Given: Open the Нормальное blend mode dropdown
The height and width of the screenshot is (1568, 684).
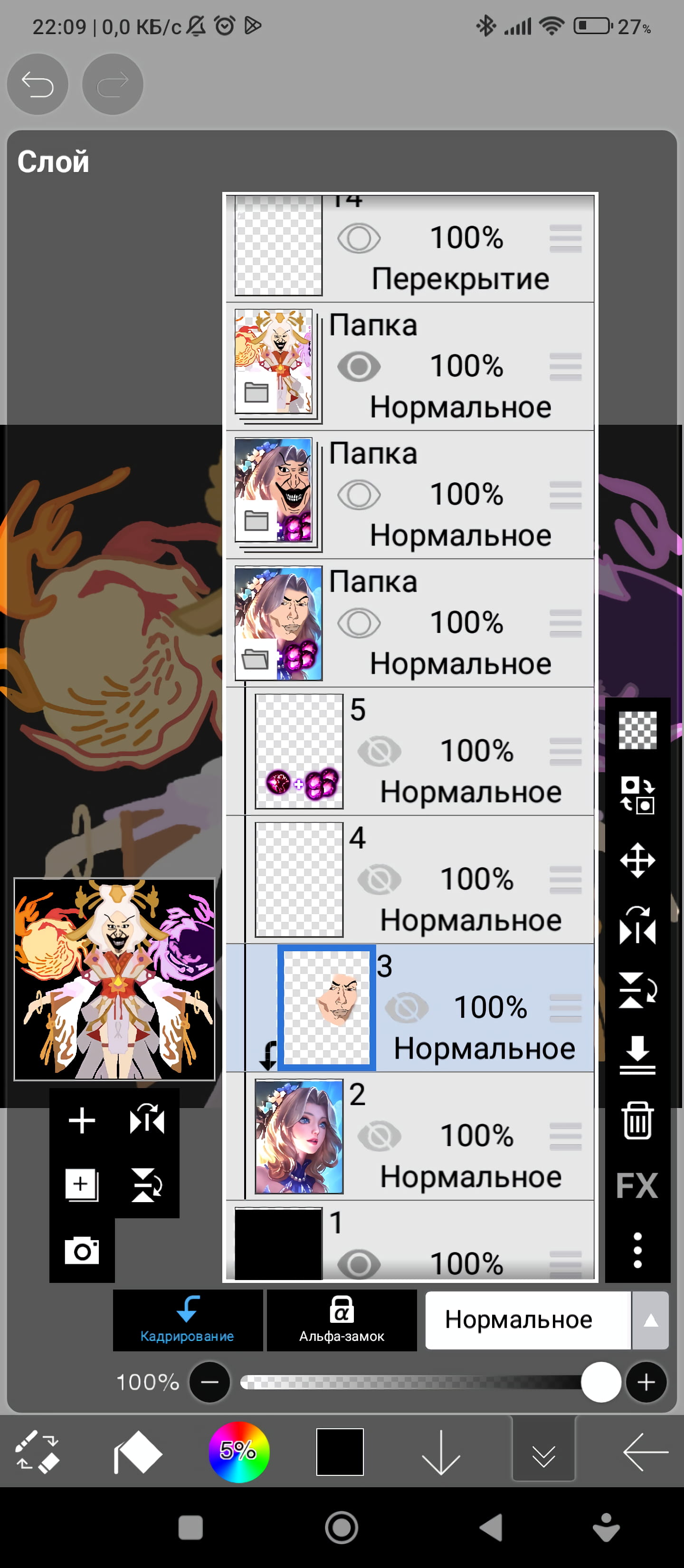Looking at the screenshot, I should pos(546,1319).
